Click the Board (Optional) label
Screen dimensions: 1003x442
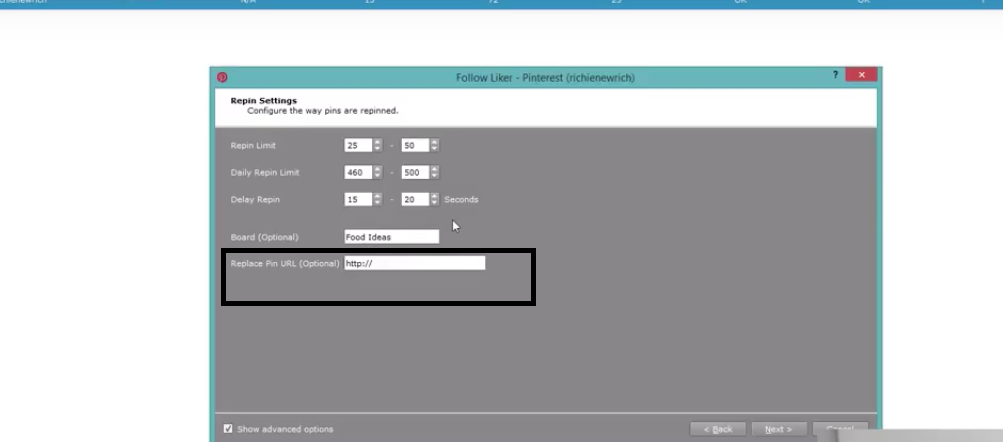[264, 237]
